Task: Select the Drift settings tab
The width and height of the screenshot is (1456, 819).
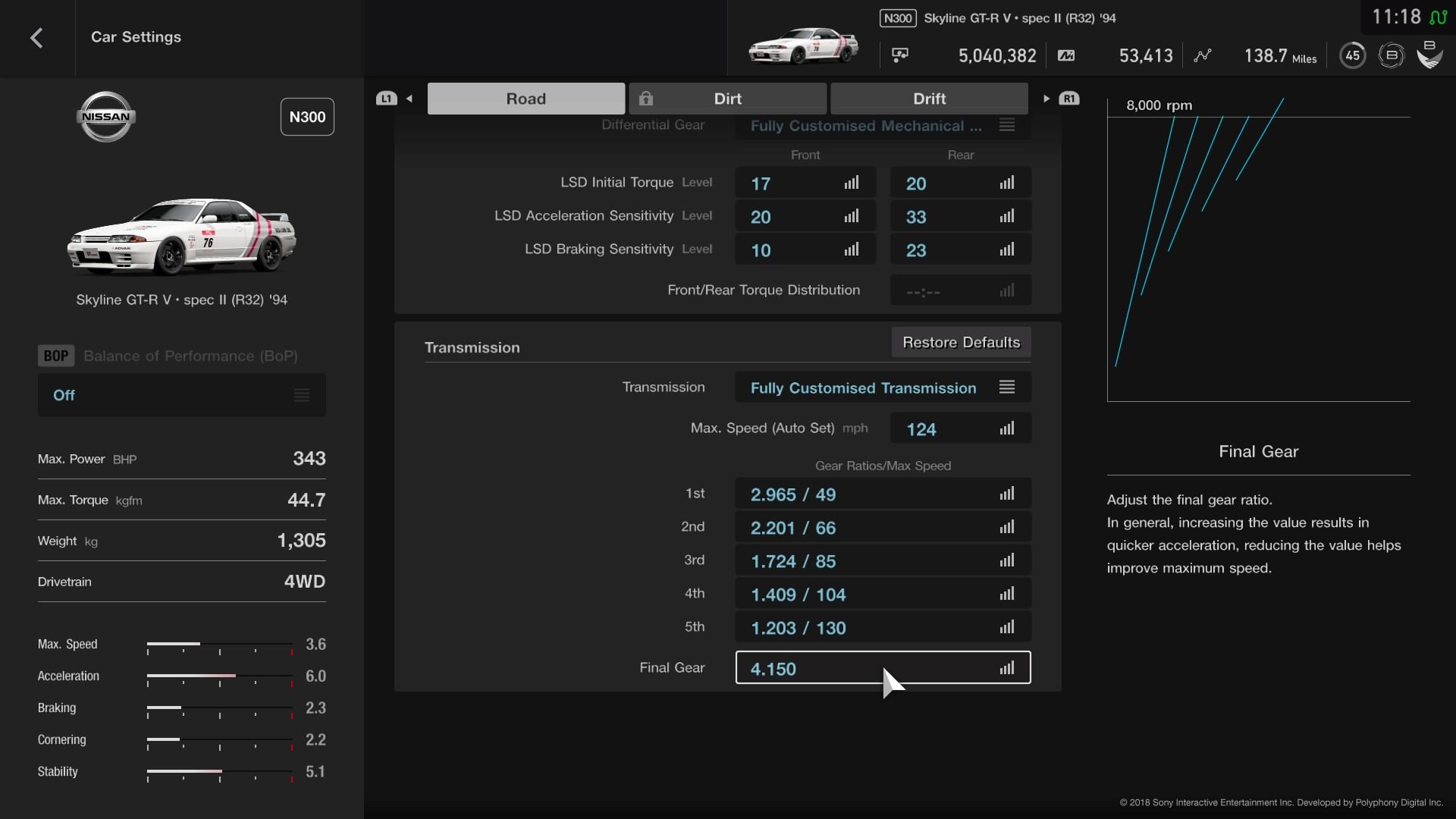Action: pyautogui.click(x=930, y=99)
